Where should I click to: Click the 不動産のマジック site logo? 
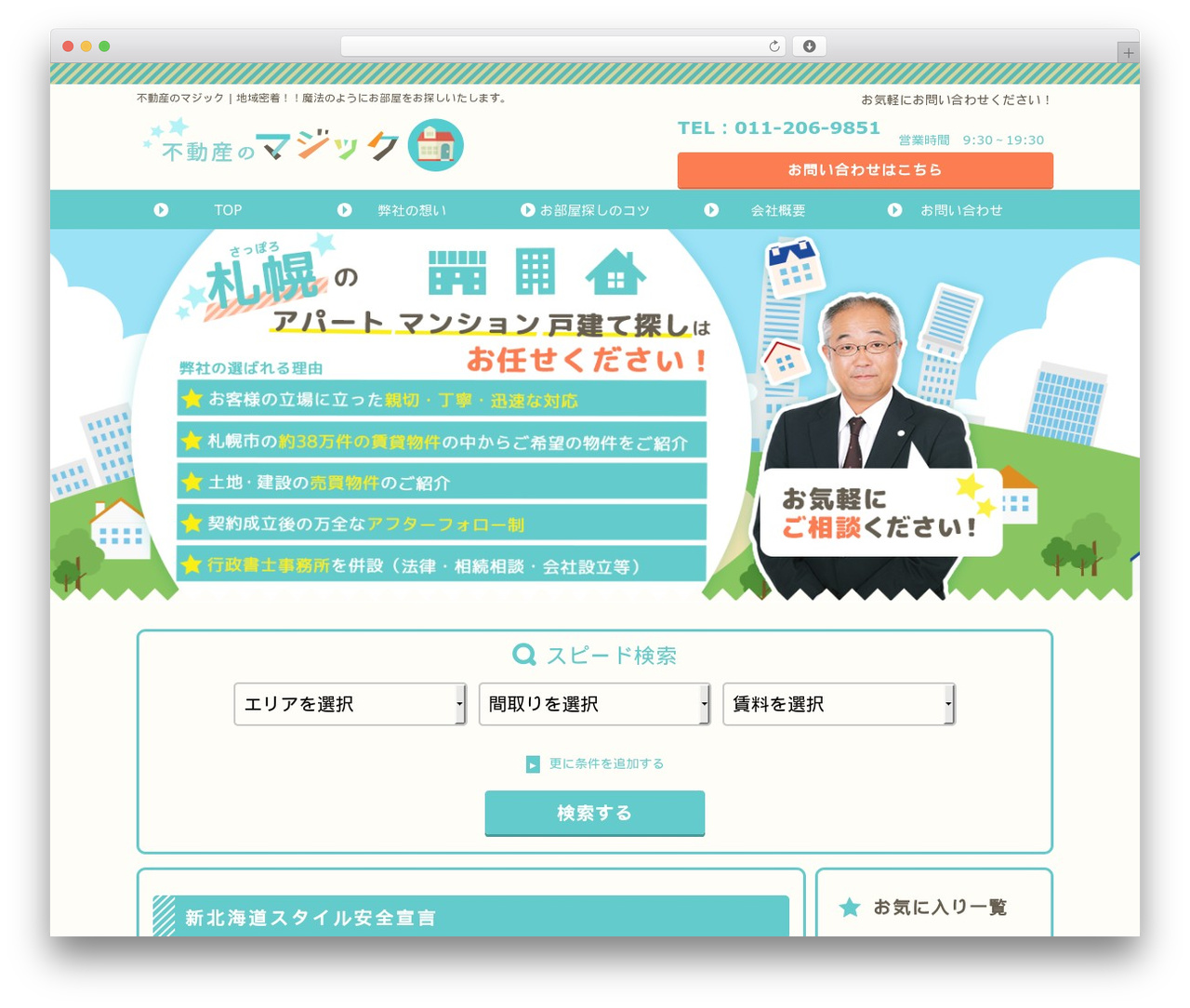[303, 145]
